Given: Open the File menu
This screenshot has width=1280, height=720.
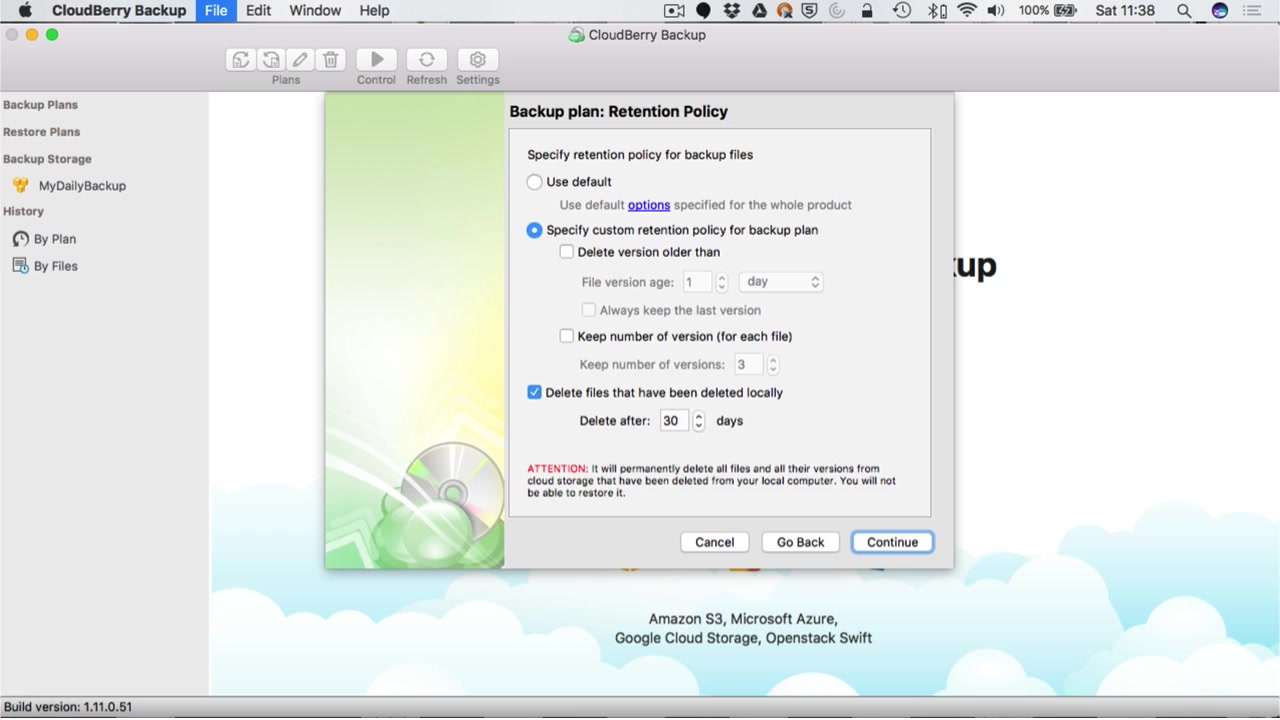Looking at the screenshot, I should pos(216,11).
